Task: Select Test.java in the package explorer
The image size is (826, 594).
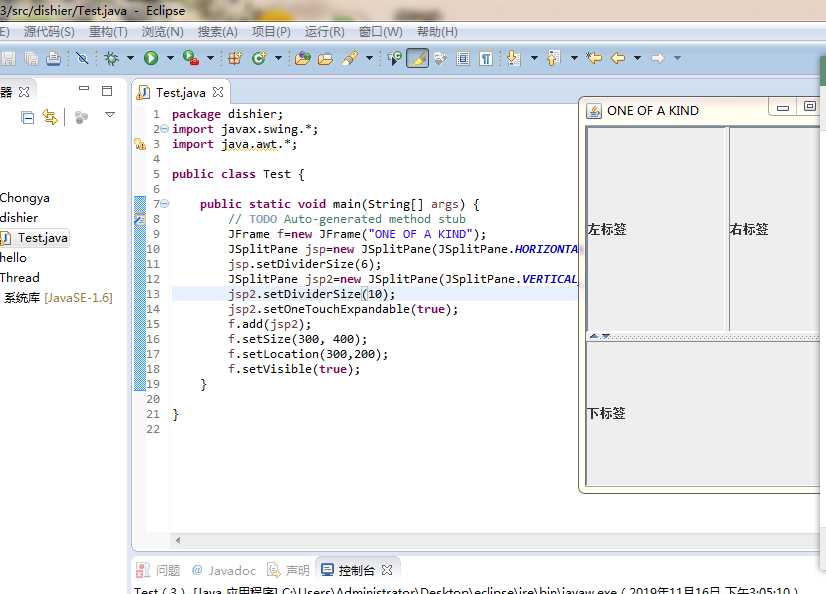Action: (x=43, y=237)
